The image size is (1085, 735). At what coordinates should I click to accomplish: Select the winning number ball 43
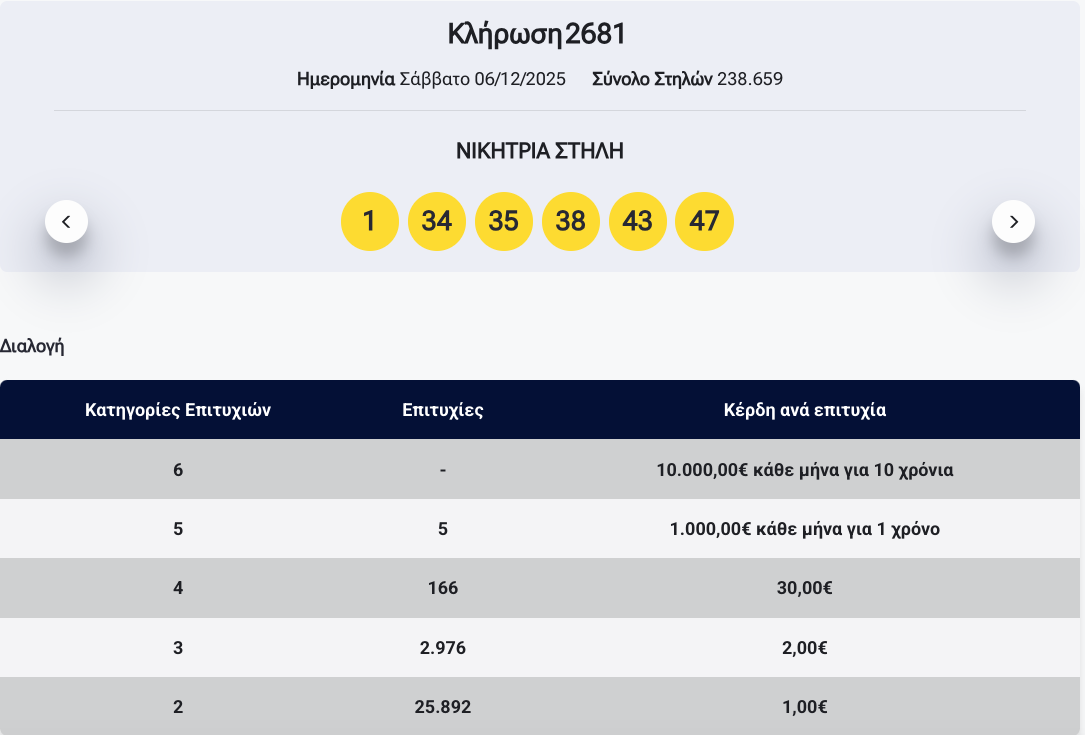pyautogui.click(x=638, y=221)
